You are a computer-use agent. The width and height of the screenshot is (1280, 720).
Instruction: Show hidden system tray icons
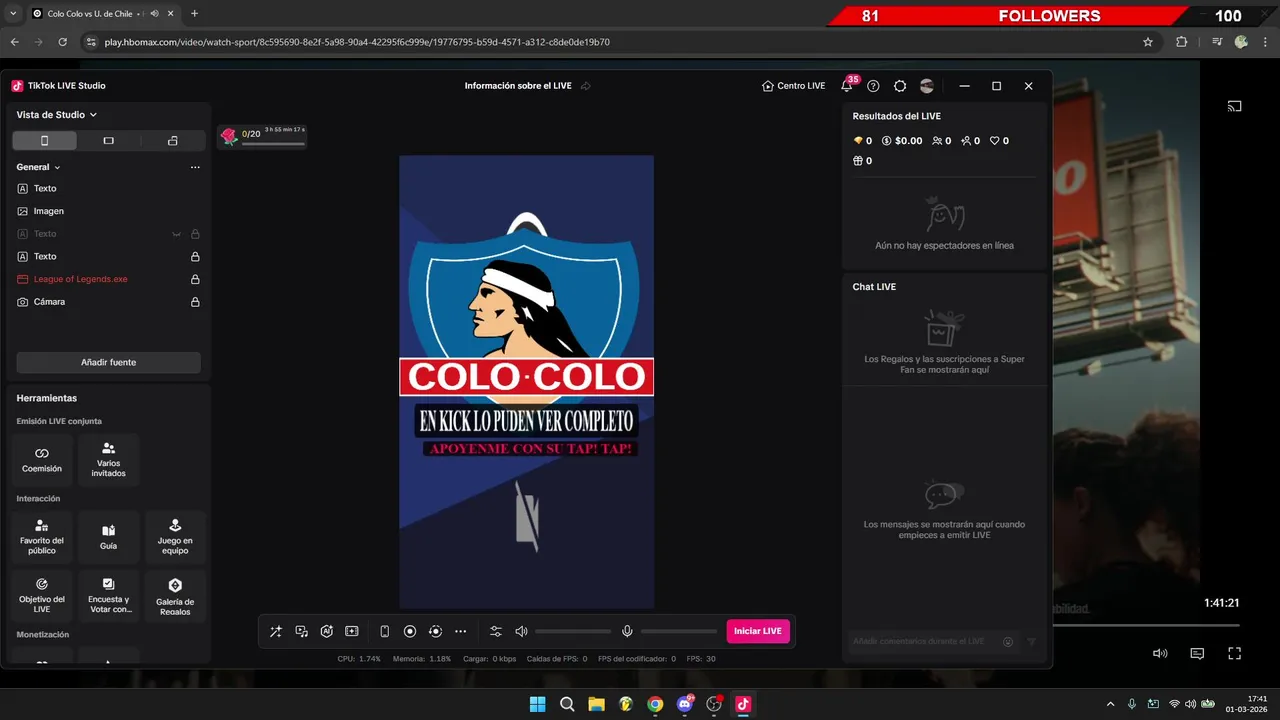1110,704
